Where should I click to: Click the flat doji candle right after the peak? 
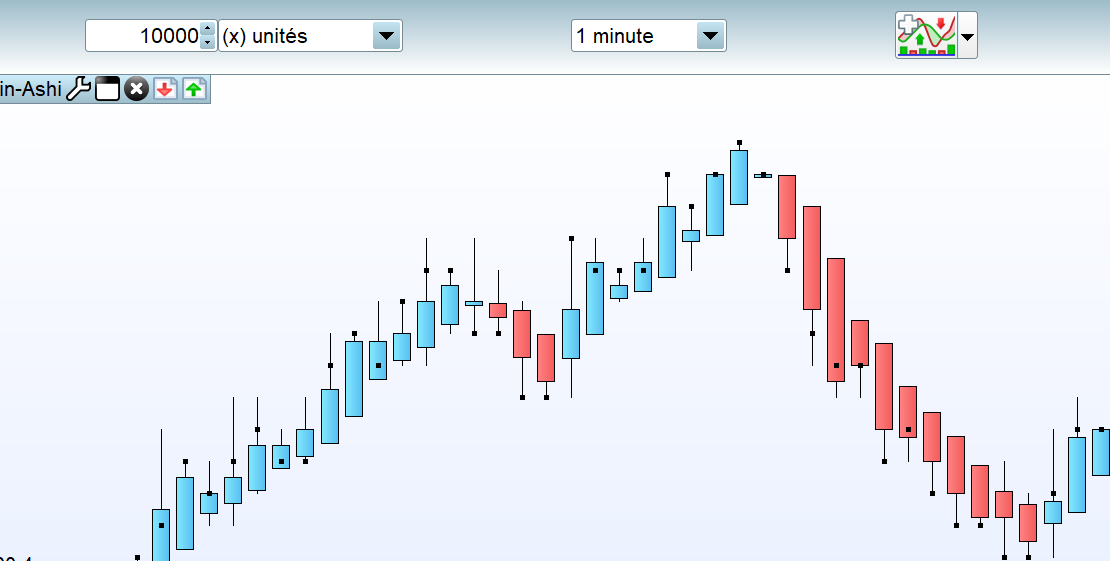coord(763,175)
